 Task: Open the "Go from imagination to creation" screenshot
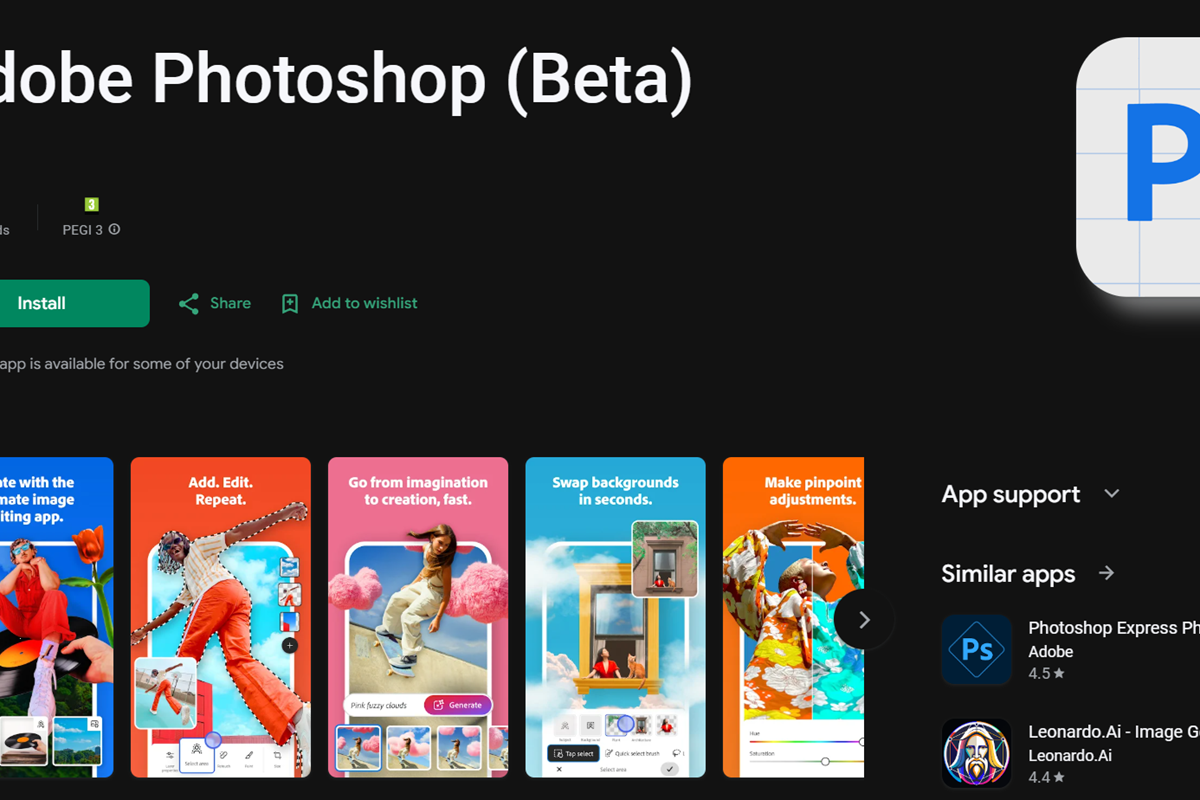tap(418, 617)
